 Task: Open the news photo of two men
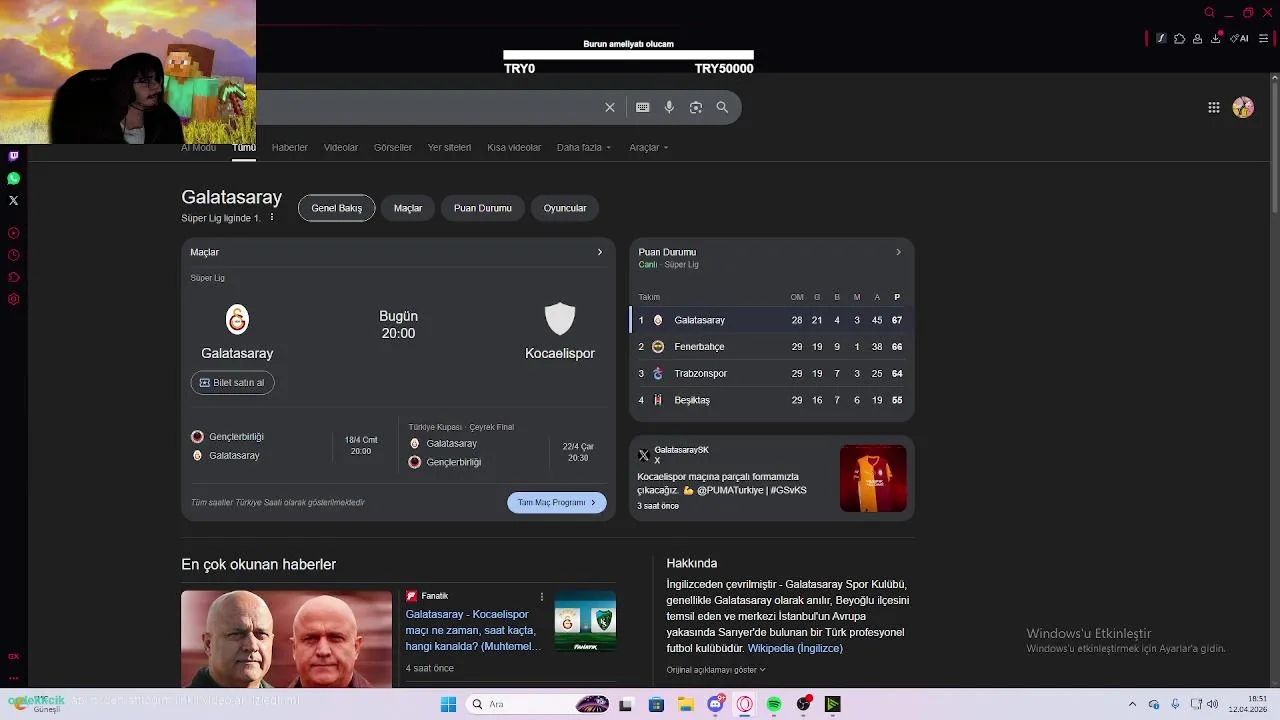[286, 638]
